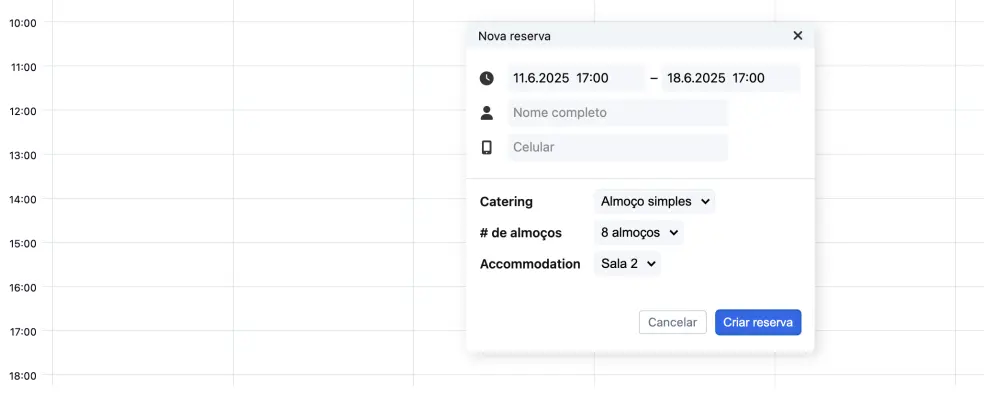The image size is (984, 395).
Task: Click the 17:00 slot in second calendar column
Action: point(323,353)
